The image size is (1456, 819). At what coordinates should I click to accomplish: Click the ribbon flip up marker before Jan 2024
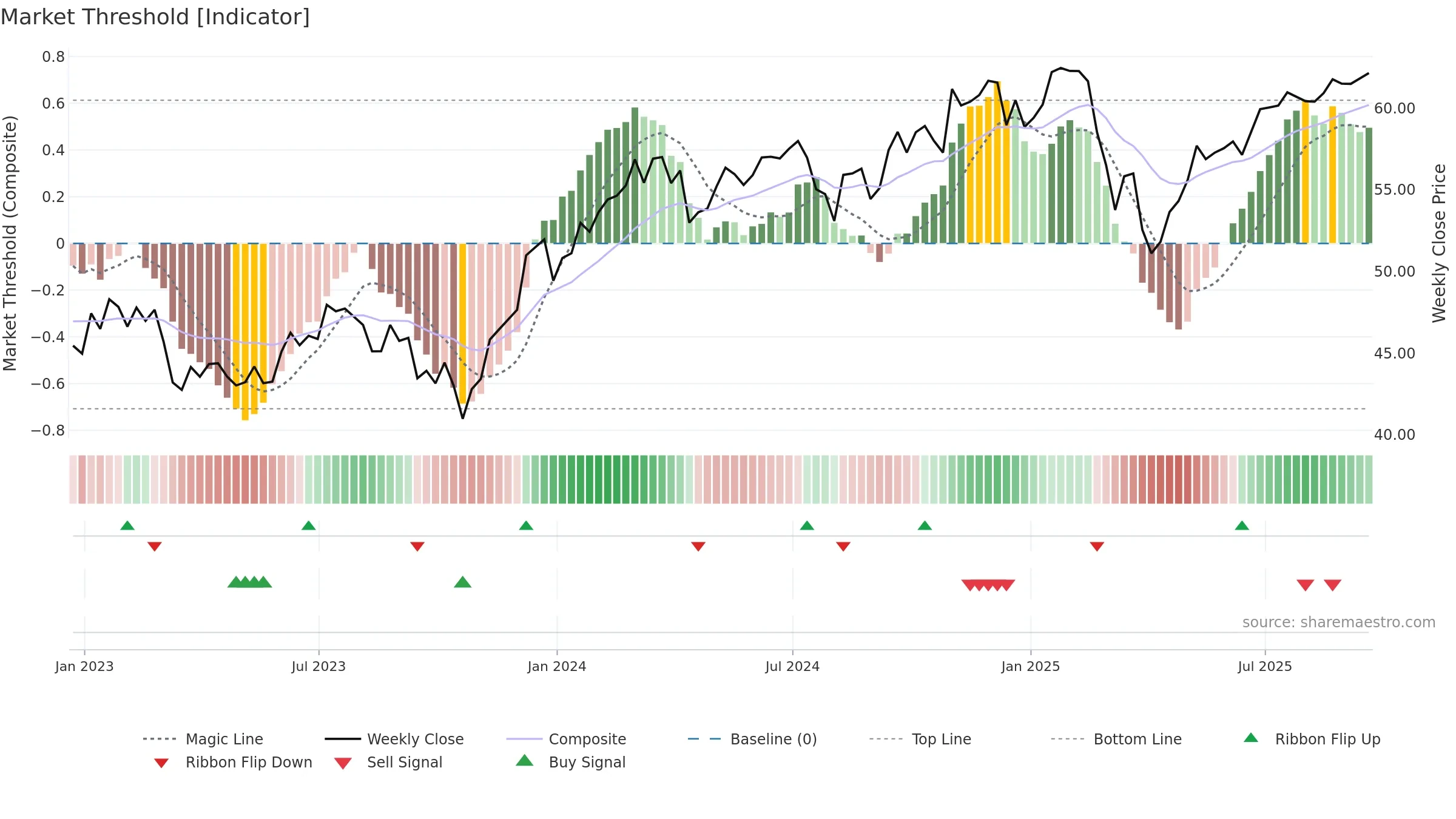[x=526, y=525]
